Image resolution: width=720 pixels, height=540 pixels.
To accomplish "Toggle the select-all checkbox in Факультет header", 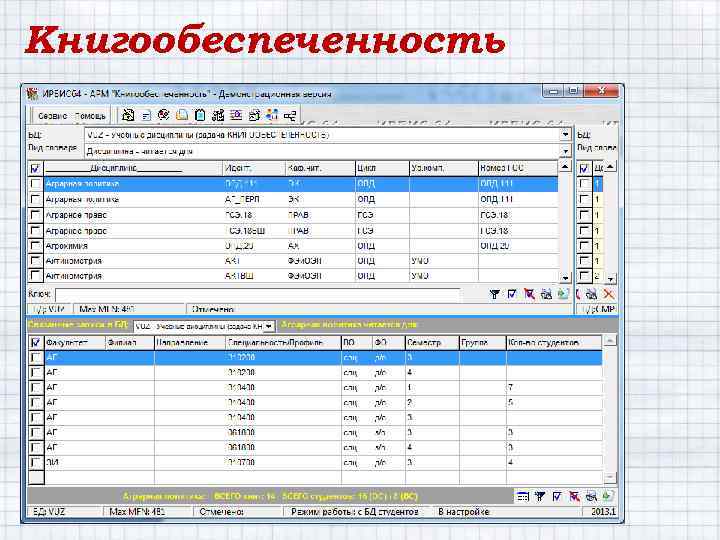I will tap(36, 343).
